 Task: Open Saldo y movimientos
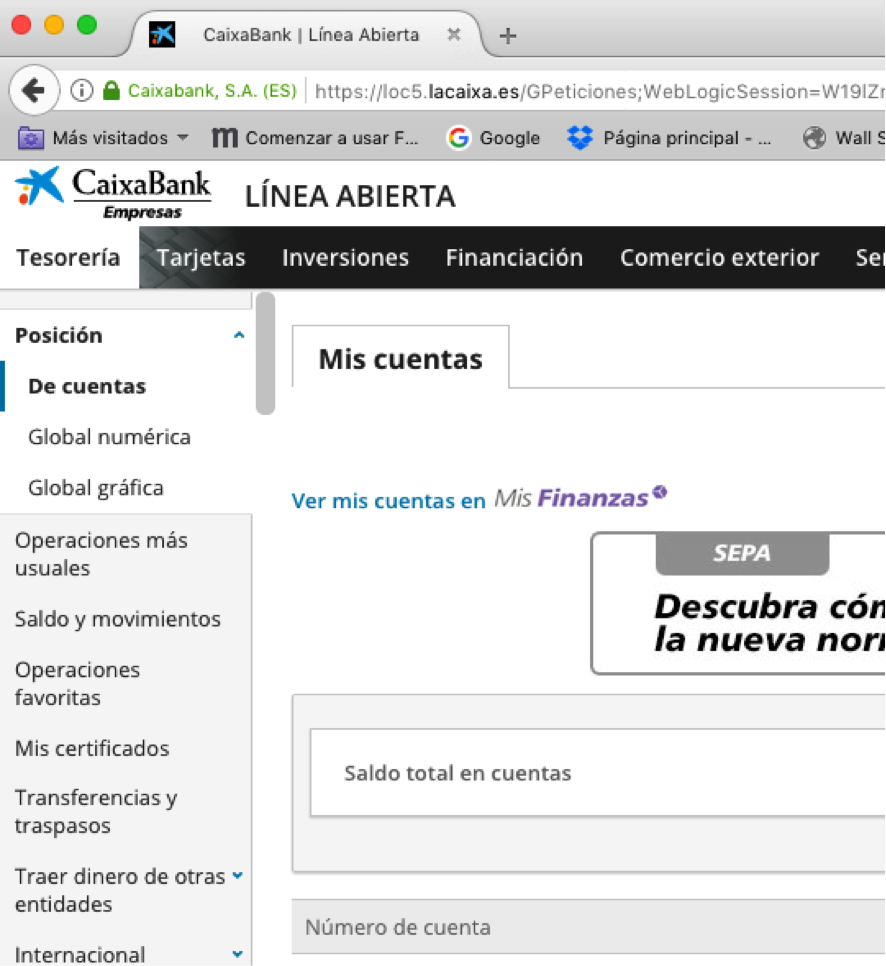117,619
